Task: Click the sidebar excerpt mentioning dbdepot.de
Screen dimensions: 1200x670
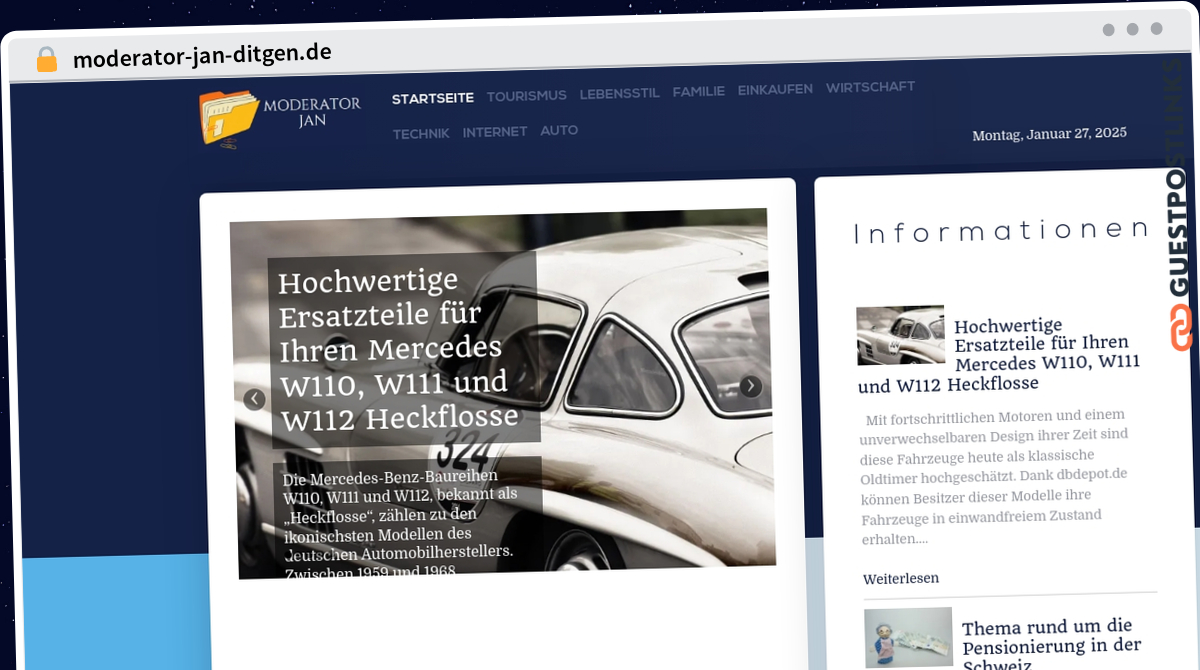Action: [x=995, y=477]
